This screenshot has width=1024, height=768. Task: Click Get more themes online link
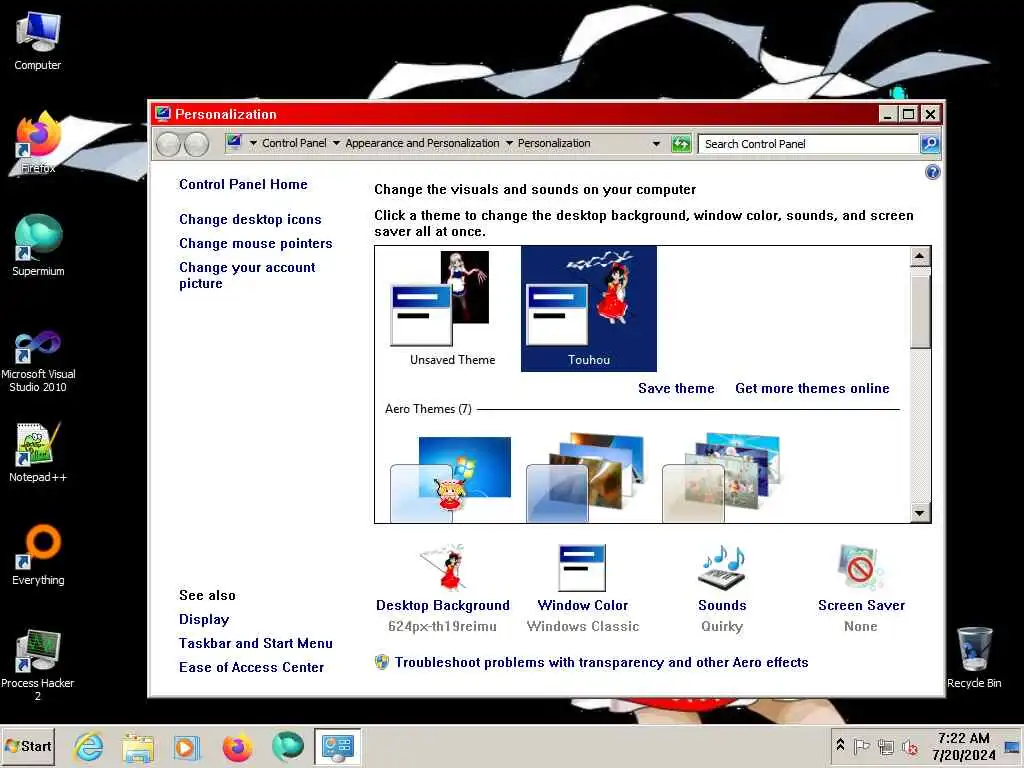[x=812, y=389]
